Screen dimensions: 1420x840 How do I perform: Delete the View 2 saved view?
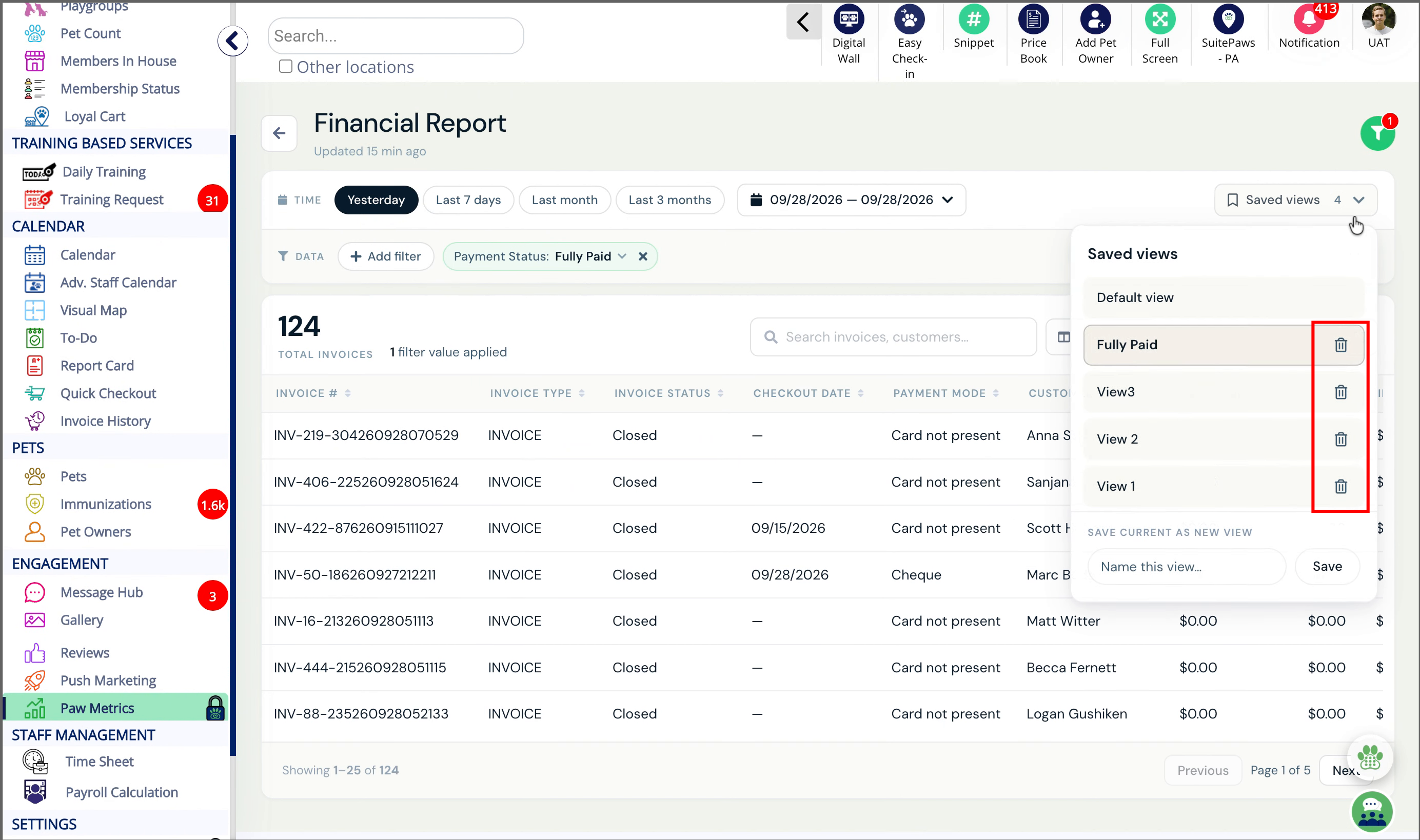1340,438
